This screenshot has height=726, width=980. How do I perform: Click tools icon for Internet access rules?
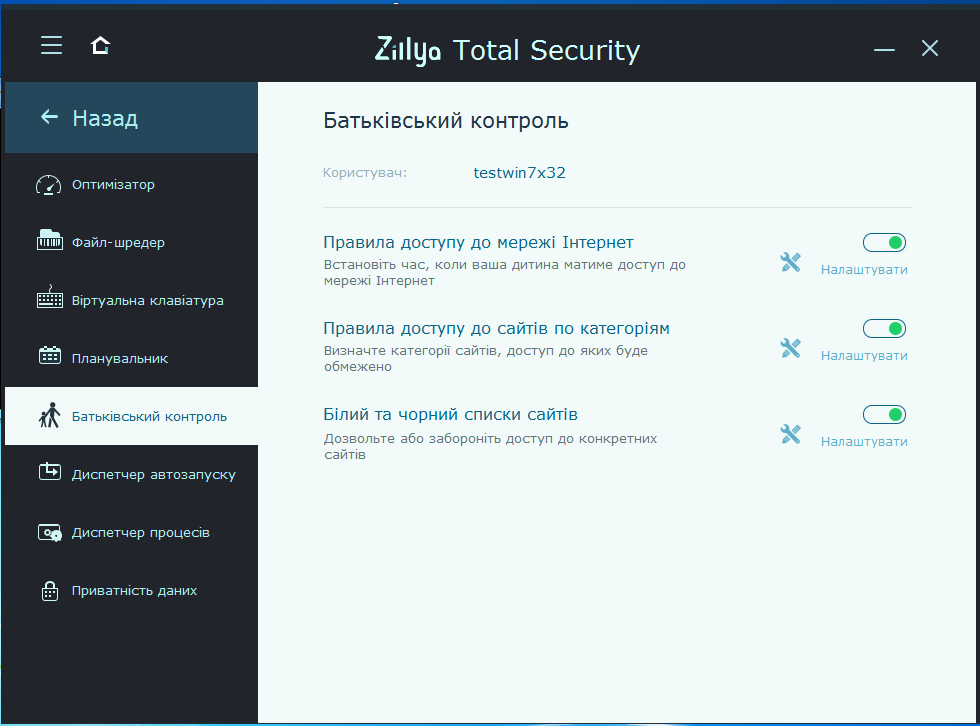791,262
